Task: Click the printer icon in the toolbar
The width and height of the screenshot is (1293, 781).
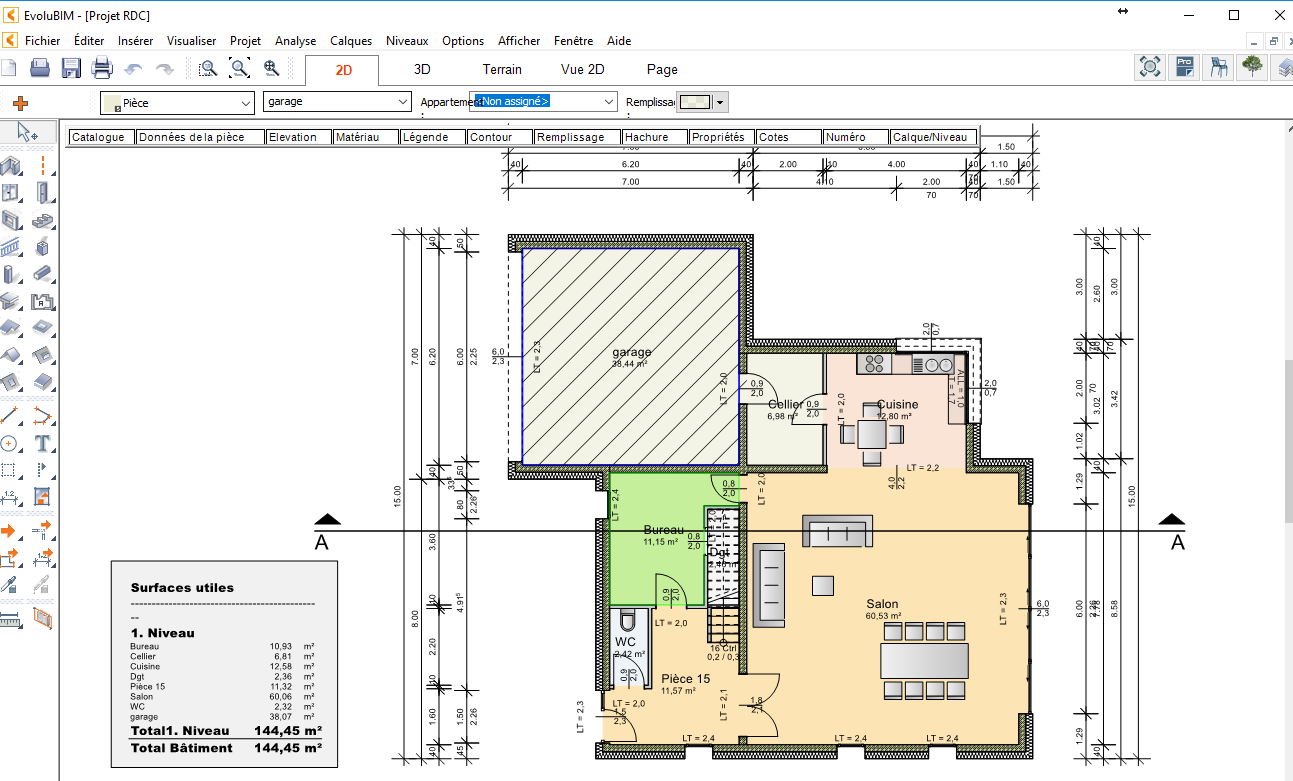Action: 102,68
